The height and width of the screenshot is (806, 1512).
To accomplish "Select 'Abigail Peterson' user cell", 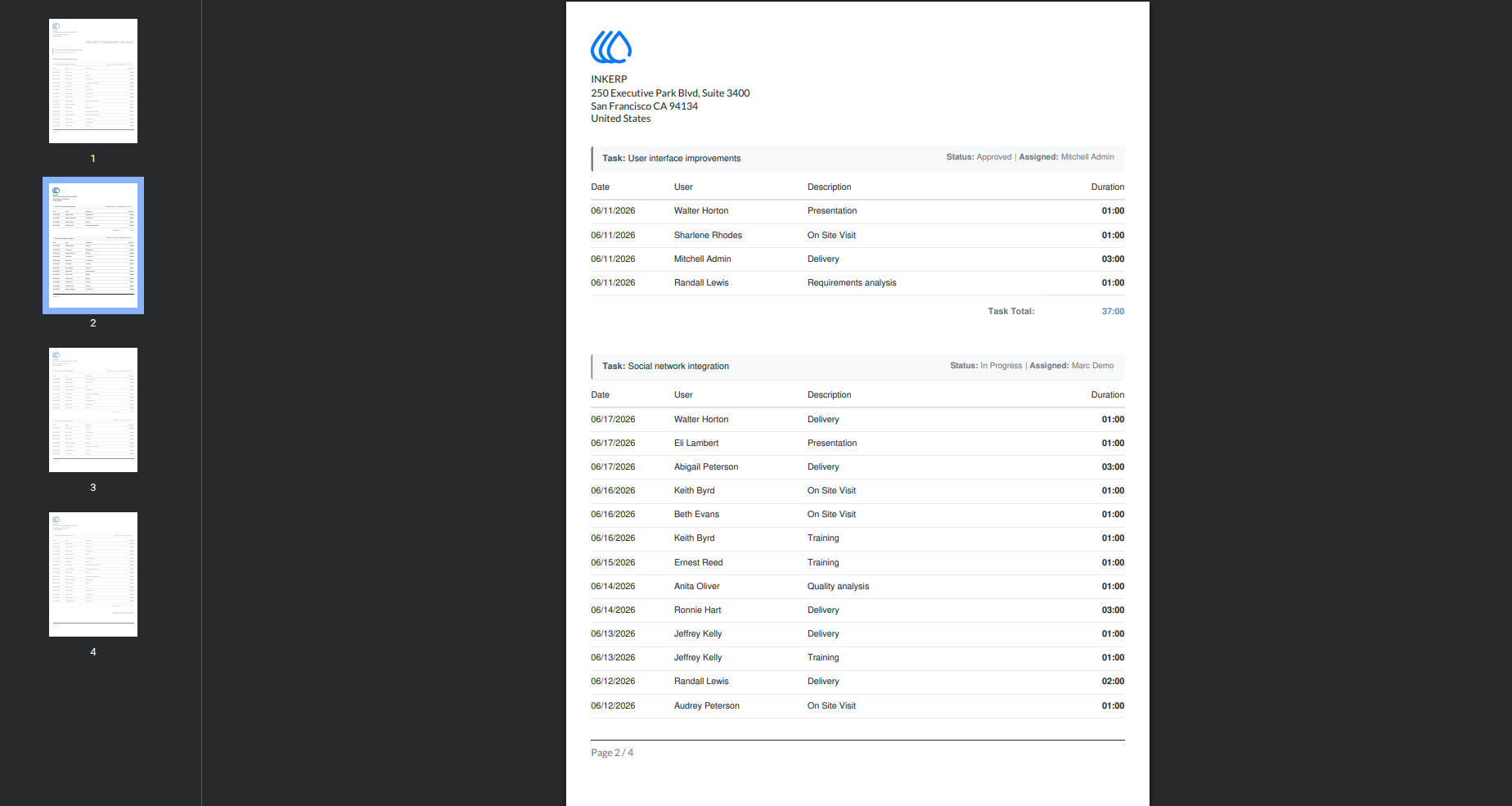I will (706, 467).
